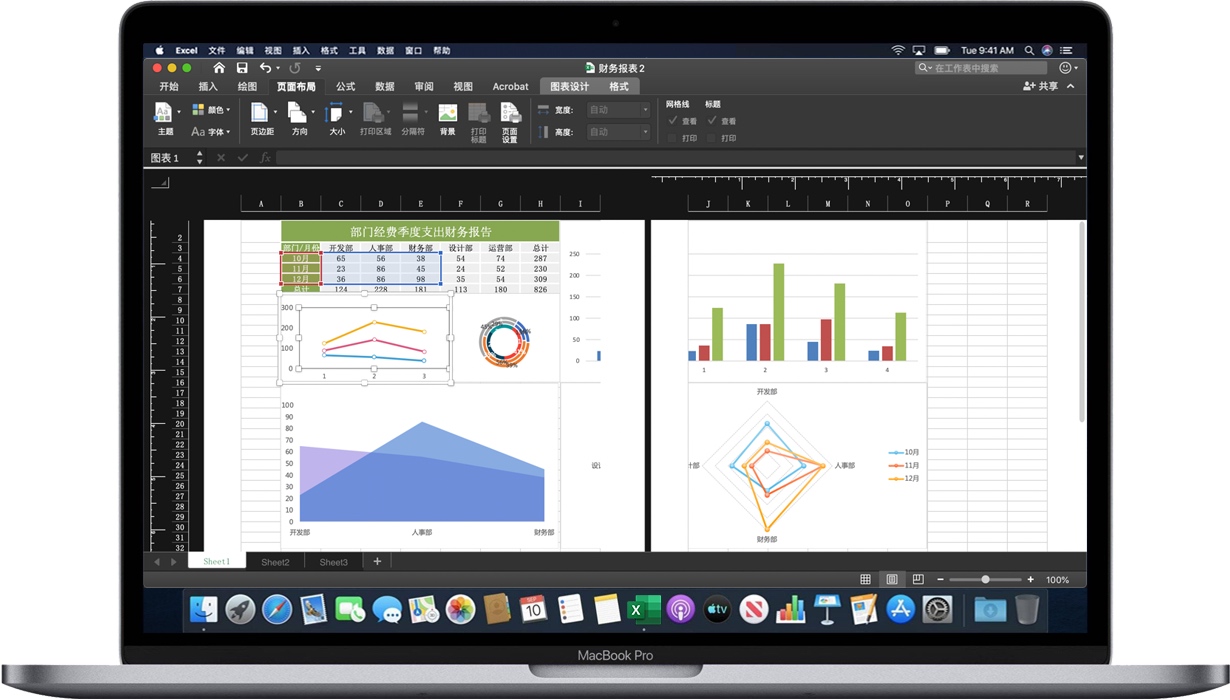
Task: Adjust the zoom slider in the status bar
Action: click(985, 579)
